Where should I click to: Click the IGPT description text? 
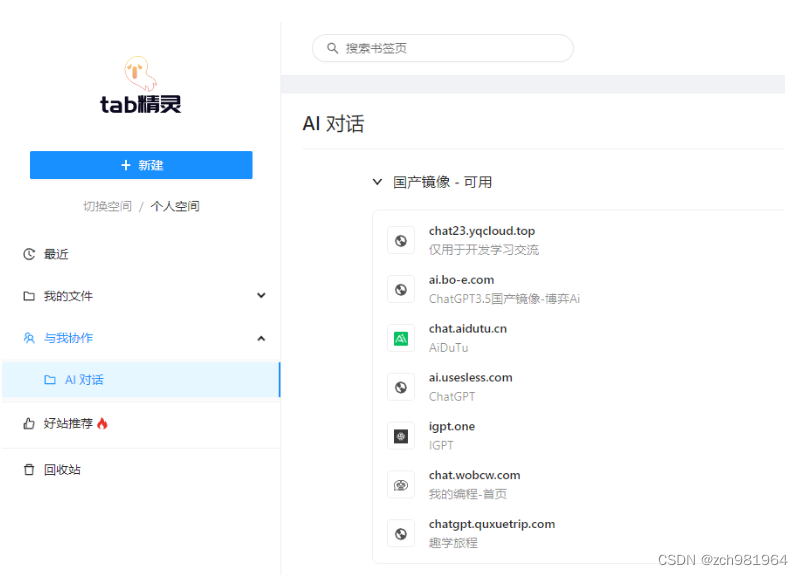(441, 445)
